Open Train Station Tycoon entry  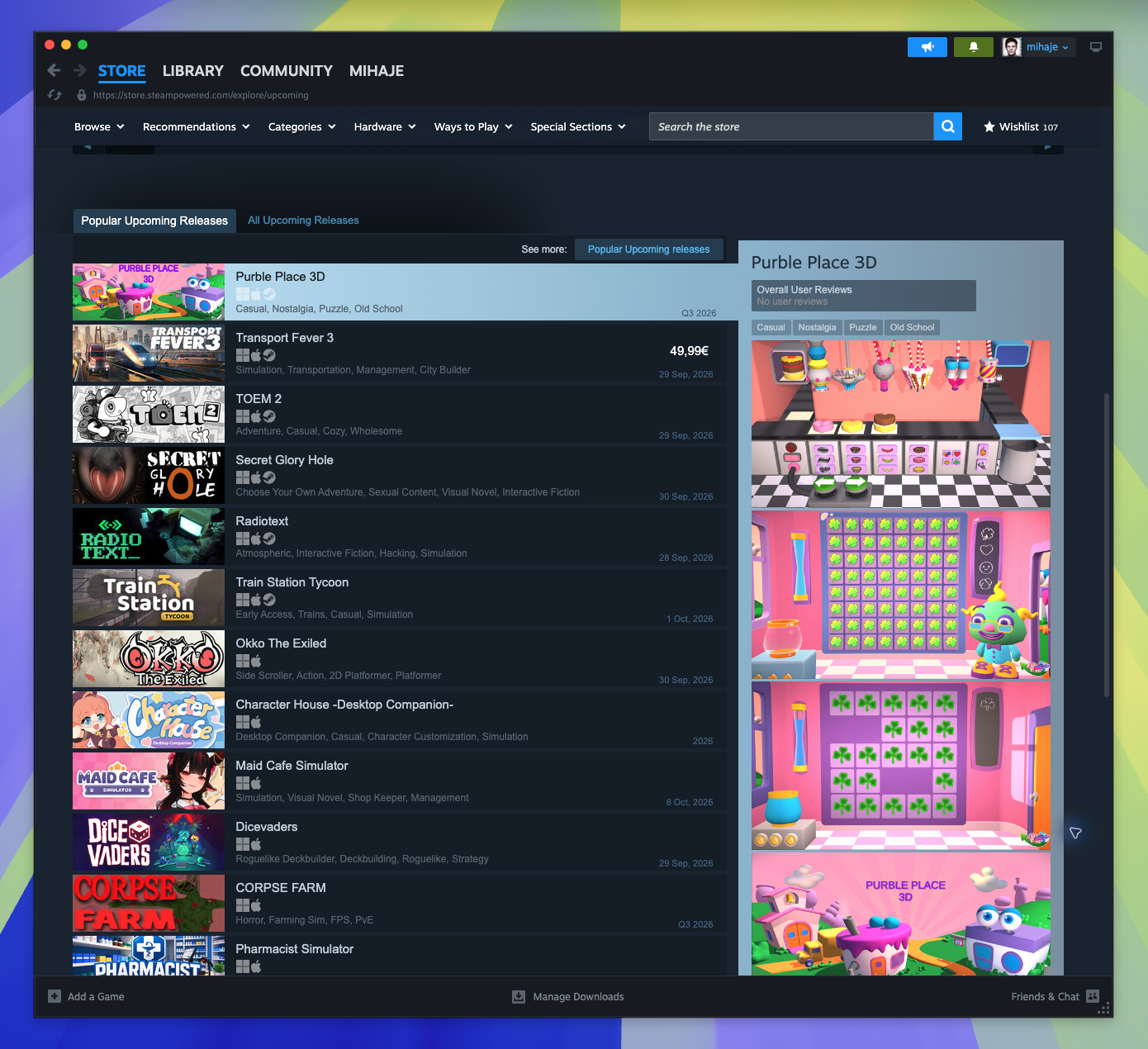[400, 597]
